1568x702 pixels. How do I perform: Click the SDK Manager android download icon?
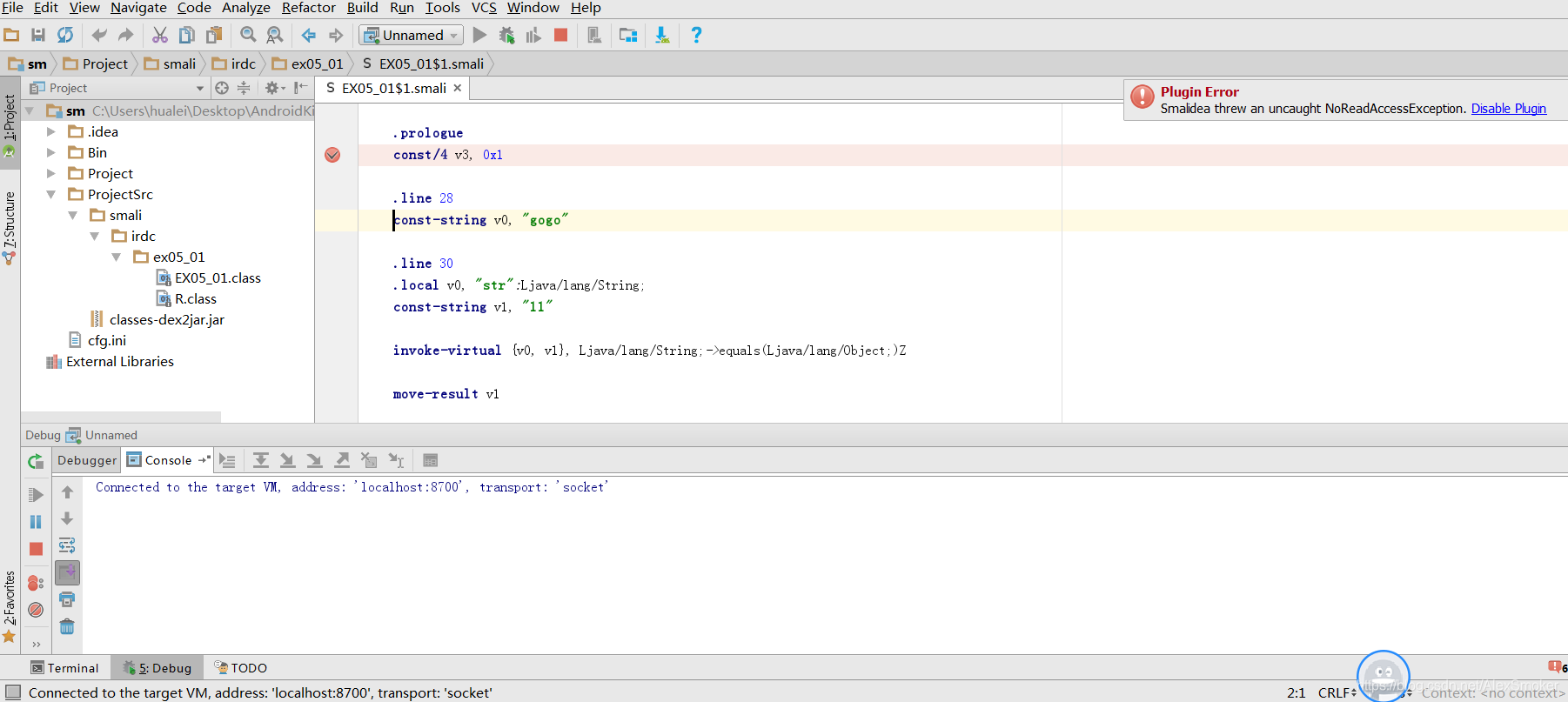click(662, 35)
